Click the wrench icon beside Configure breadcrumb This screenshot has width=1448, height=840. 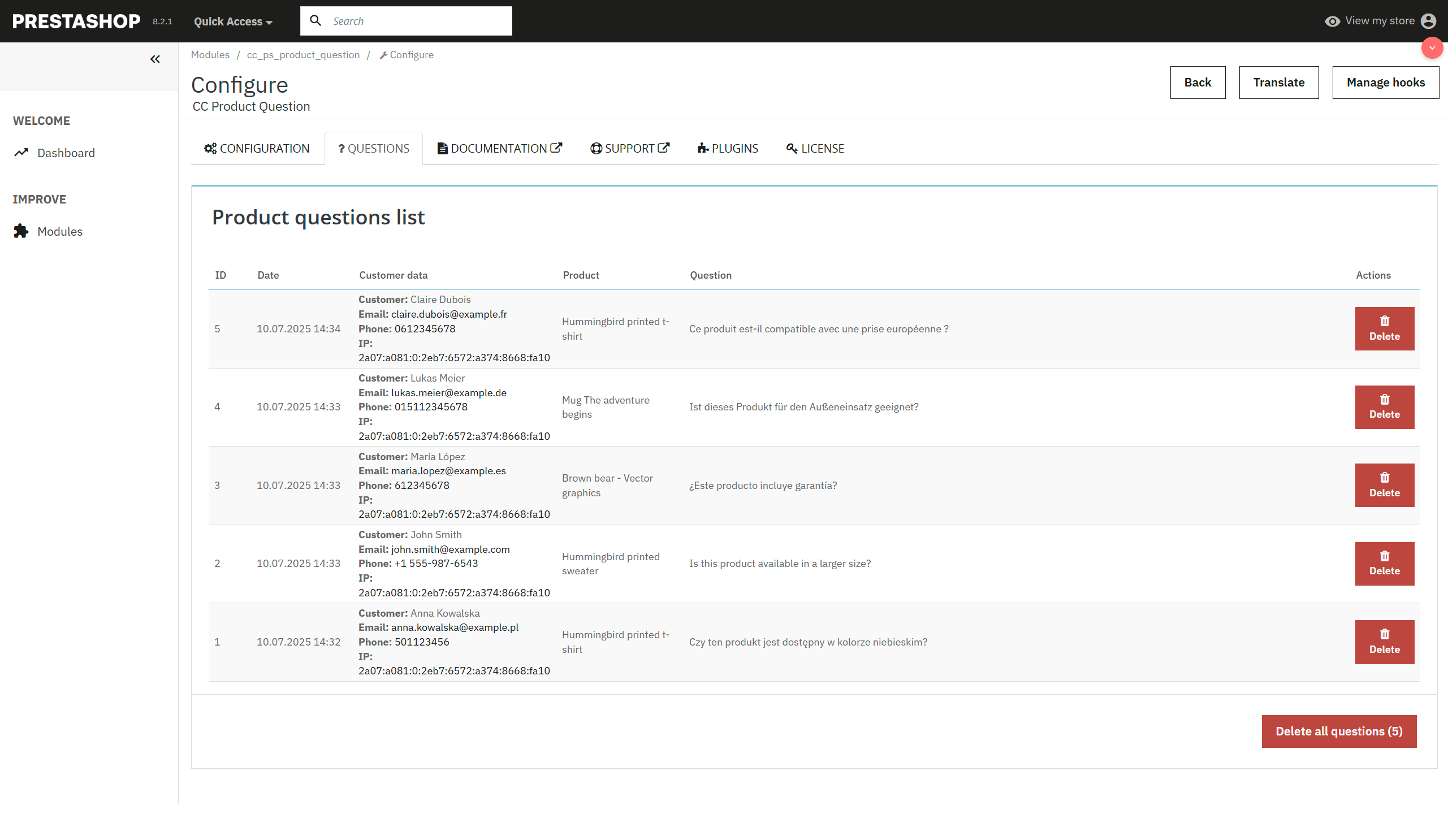[383, 55]
